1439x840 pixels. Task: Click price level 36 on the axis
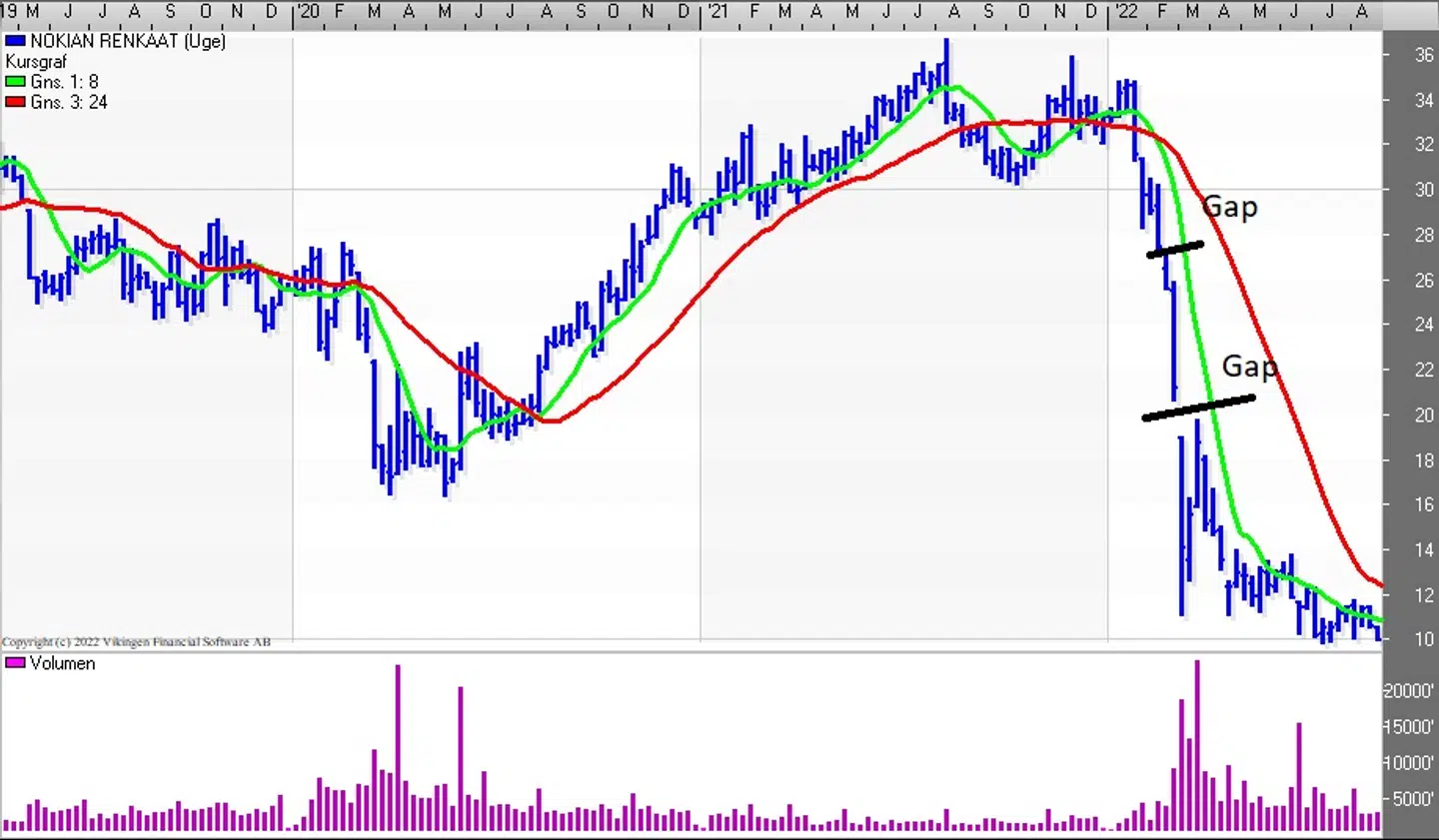coord(1424,55)
